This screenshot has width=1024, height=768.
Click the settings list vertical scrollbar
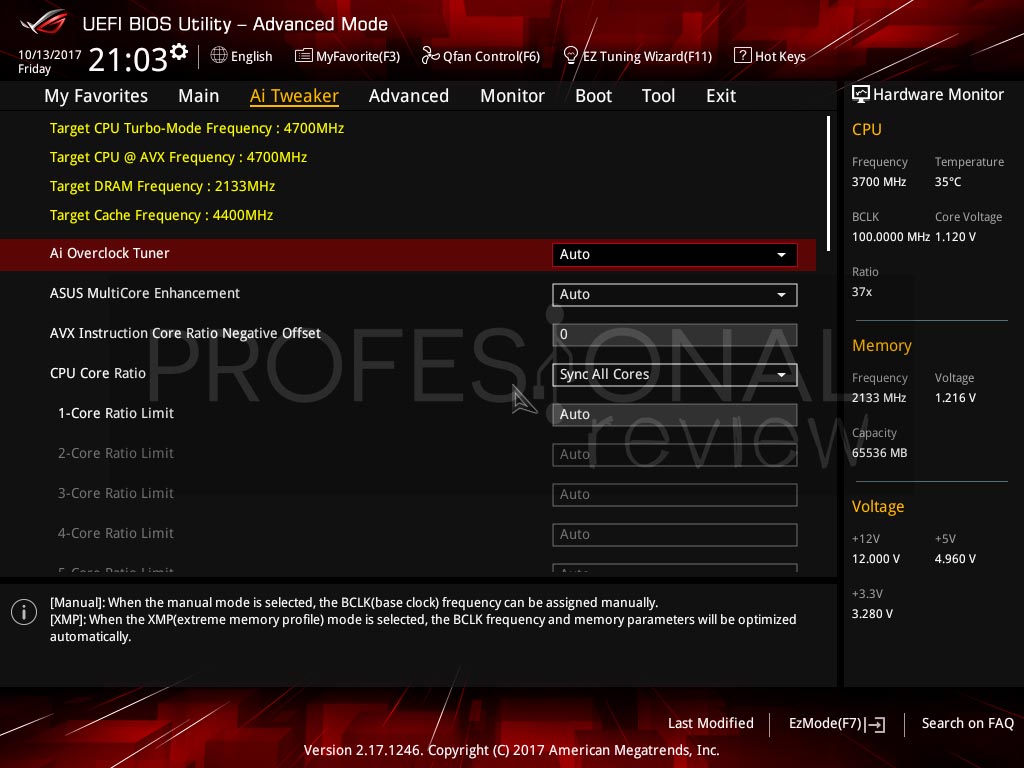[828, 184]
